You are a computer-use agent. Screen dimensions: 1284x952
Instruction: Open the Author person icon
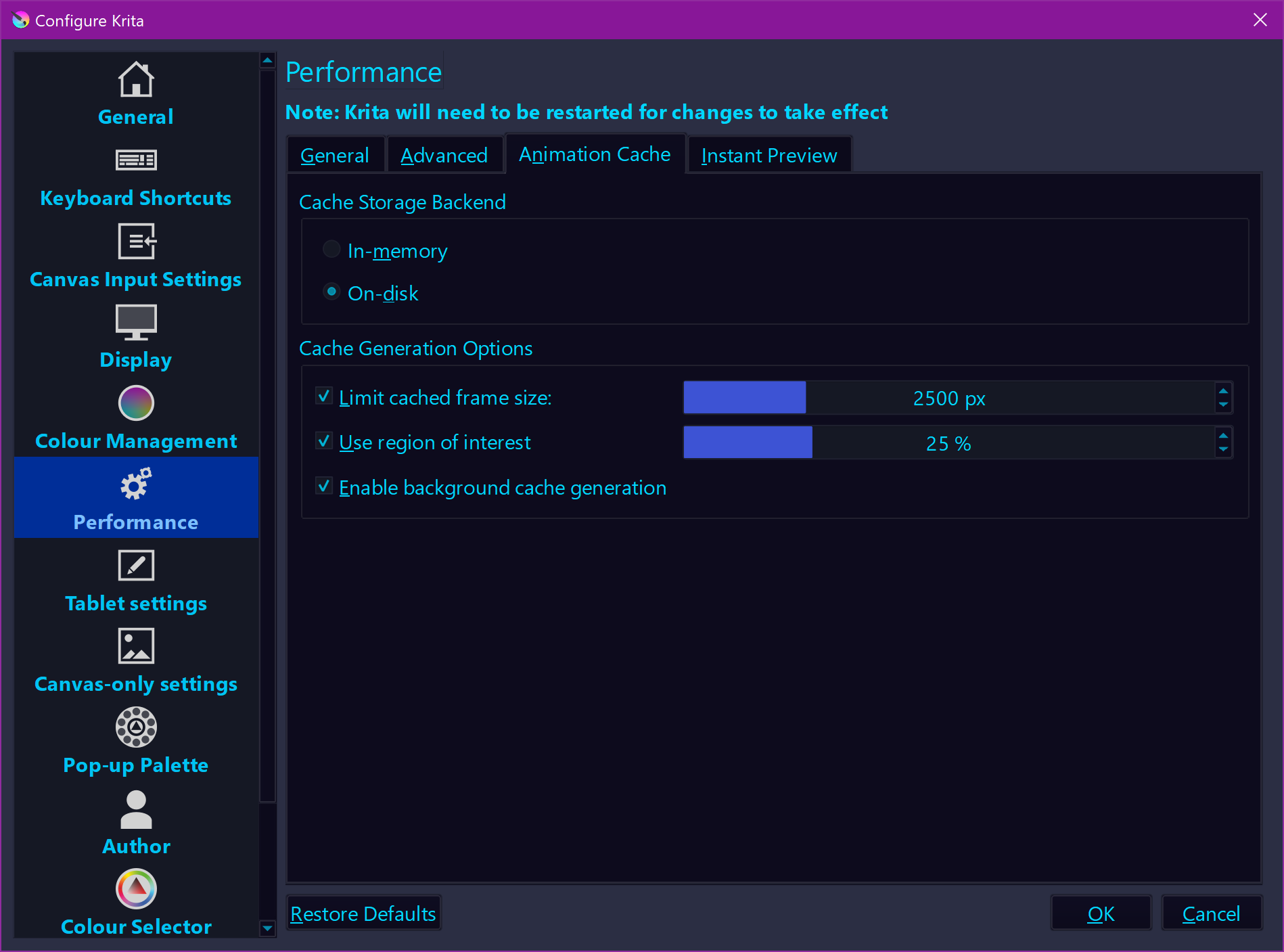[136, 809]
